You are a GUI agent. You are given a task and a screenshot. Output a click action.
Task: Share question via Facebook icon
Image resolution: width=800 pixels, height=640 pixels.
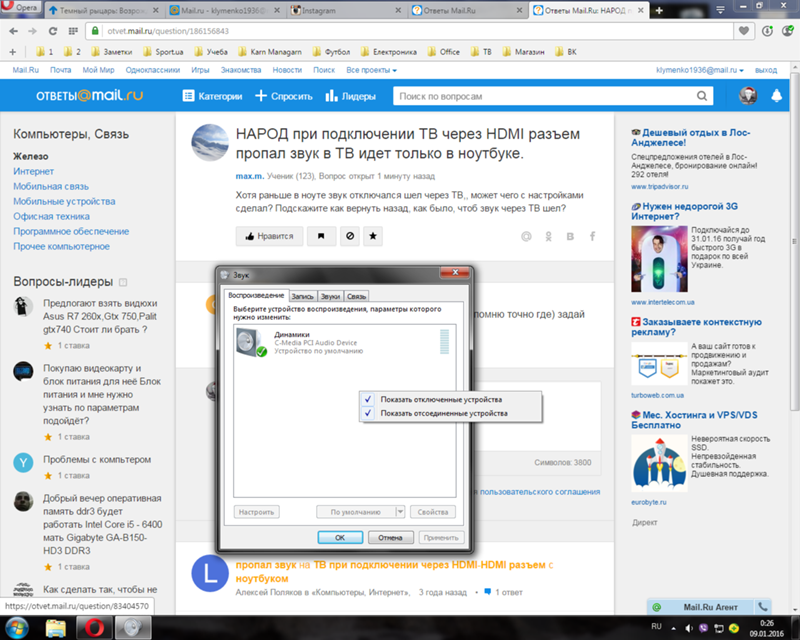point(592,236)
